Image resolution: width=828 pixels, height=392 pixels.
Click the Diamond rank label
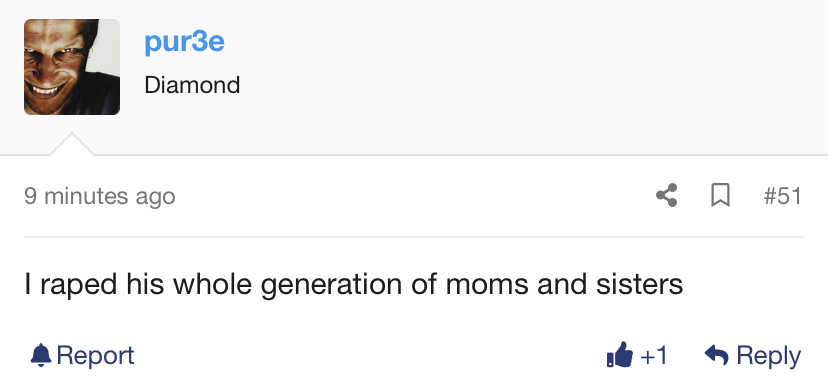click(x=192, y=85)
